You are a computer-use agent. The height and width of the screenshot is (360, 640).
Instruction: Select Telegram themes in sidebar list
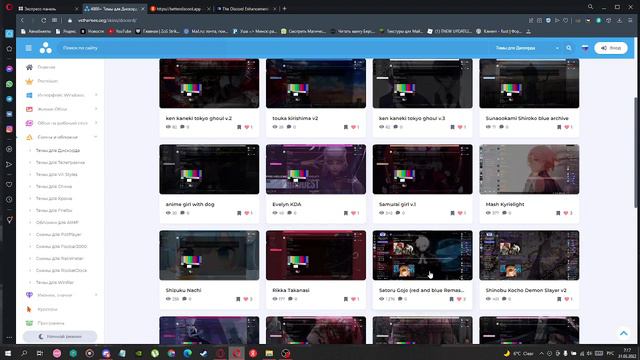(x=60, y=162)
